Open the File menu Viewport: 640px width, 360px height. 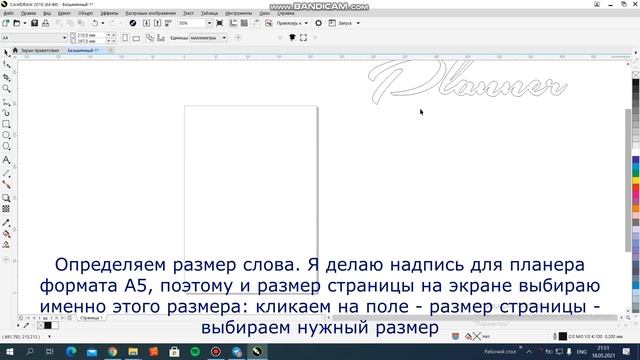tap(9, 13)
